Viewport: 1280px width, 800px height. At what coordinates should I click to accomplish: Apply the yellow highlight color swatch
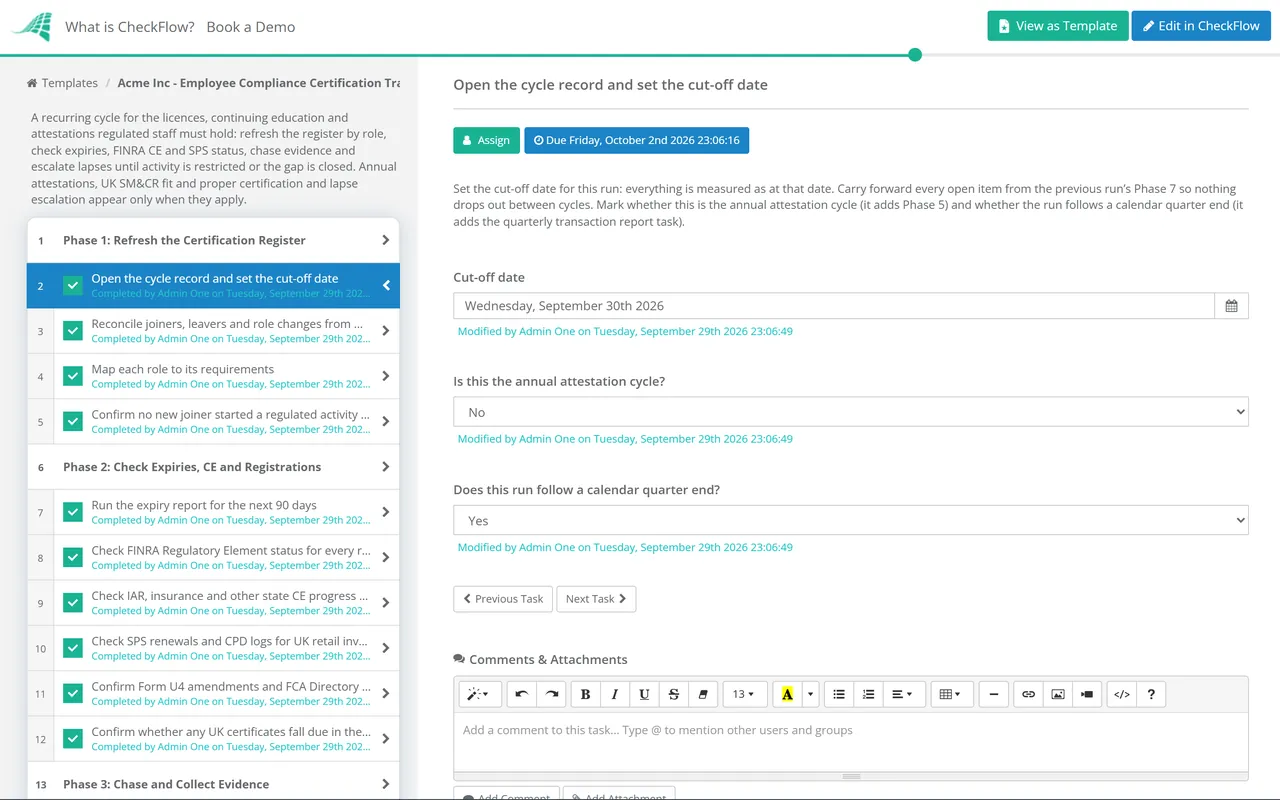[788, 694]
